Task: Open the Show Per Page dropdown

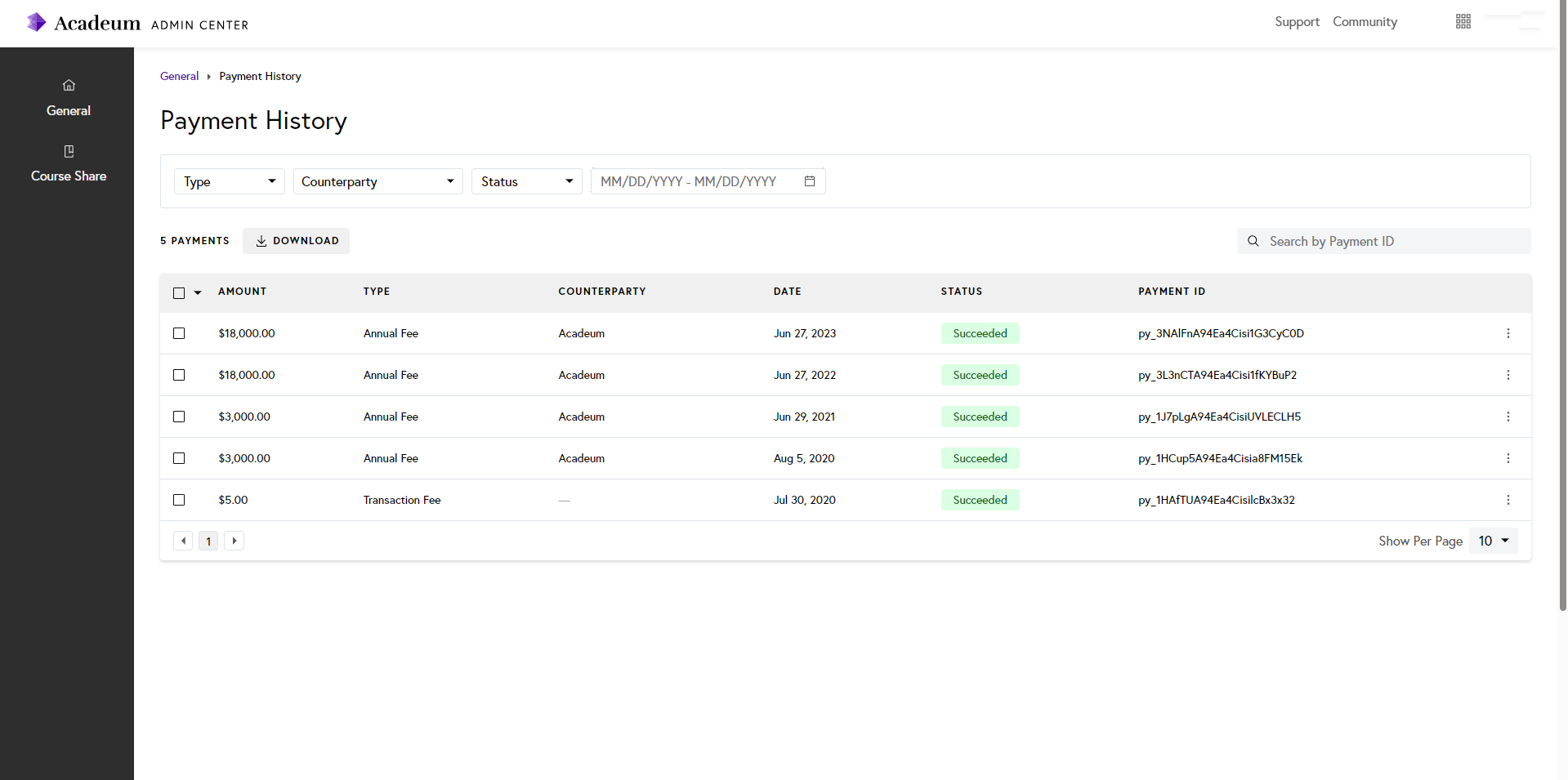Action: coord(1494,541)
